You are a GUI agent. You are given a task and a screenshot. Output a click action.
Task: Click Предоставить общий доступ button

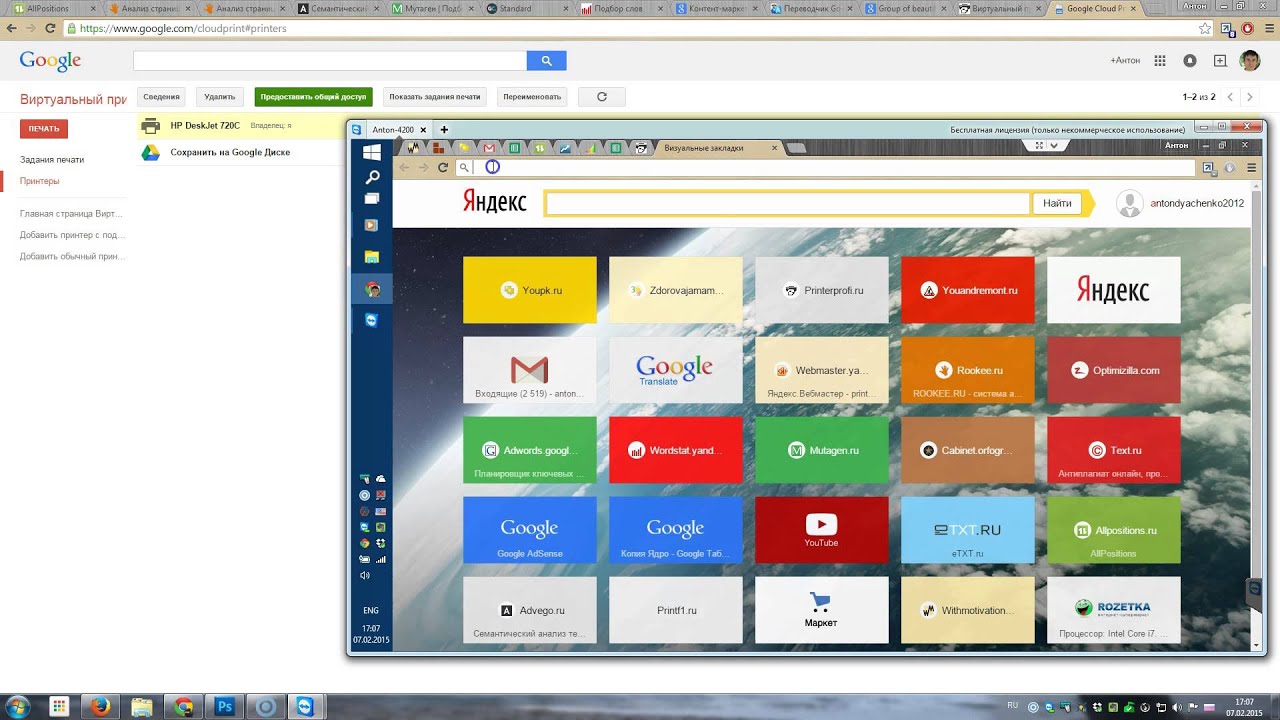313,97
